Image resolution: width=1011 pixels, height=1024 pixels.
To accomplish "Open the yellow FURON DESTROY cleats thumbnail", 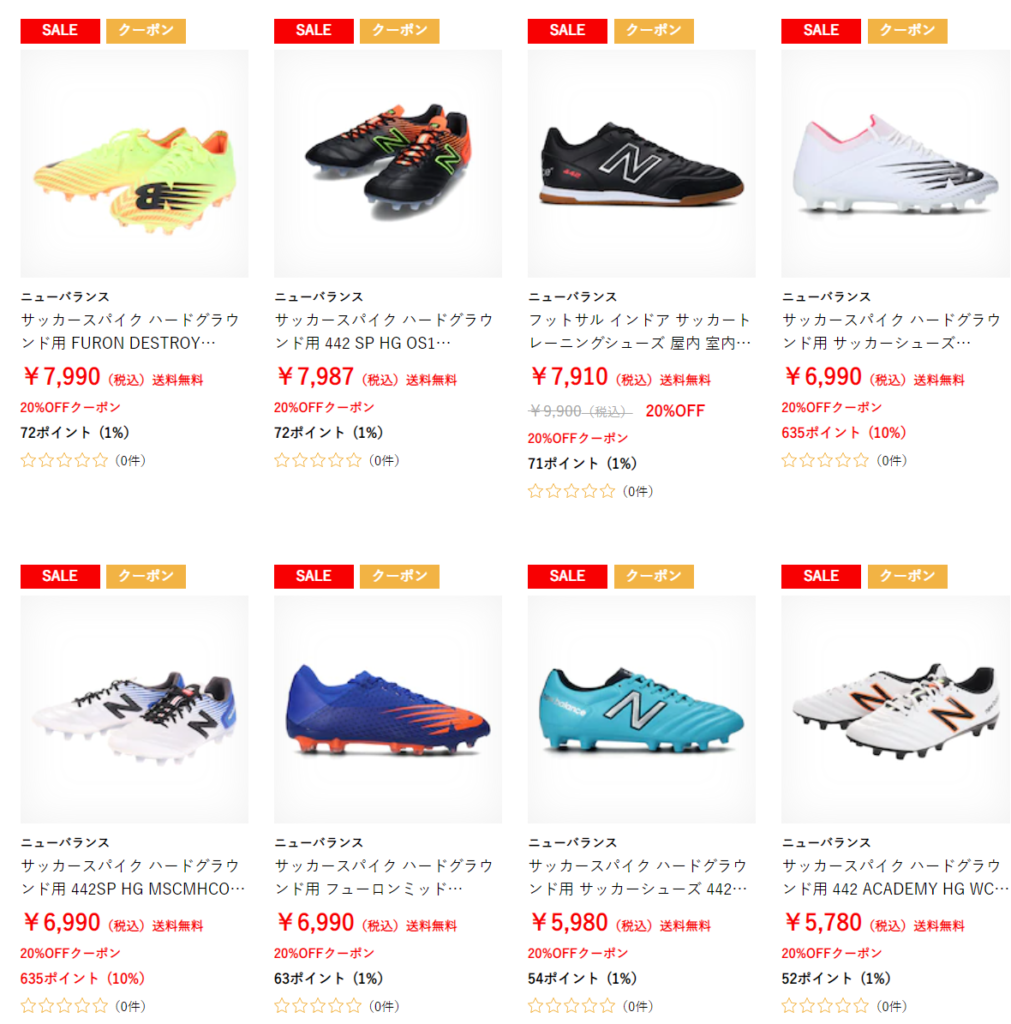I will [134, 163].
